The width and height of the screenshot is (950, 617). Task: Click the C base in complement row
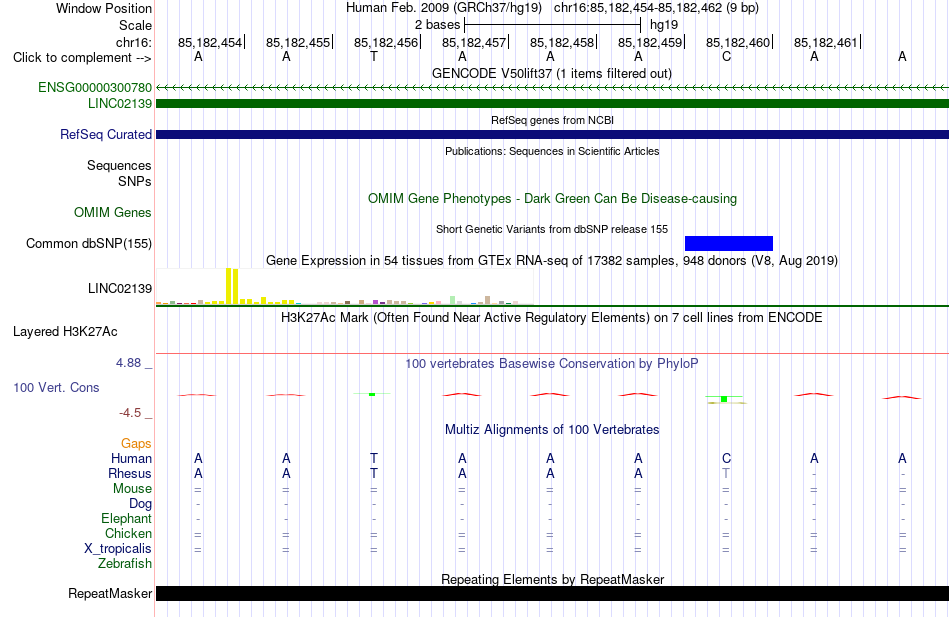(726, 57)
